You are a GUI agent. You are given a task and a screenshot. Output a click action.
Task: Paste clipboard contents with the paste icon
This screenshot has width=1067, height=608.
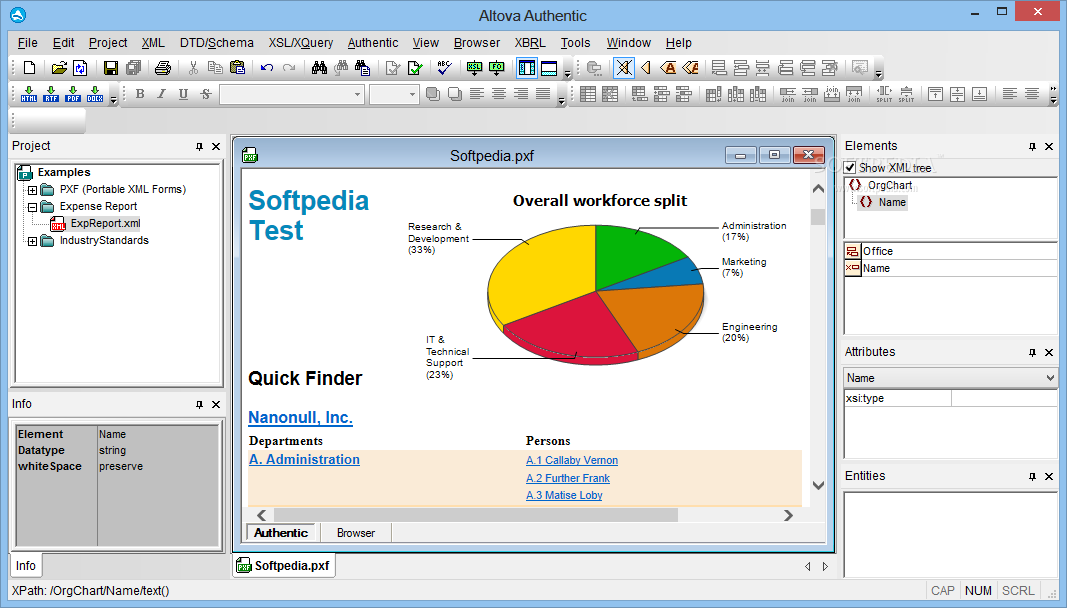[237, 67]
